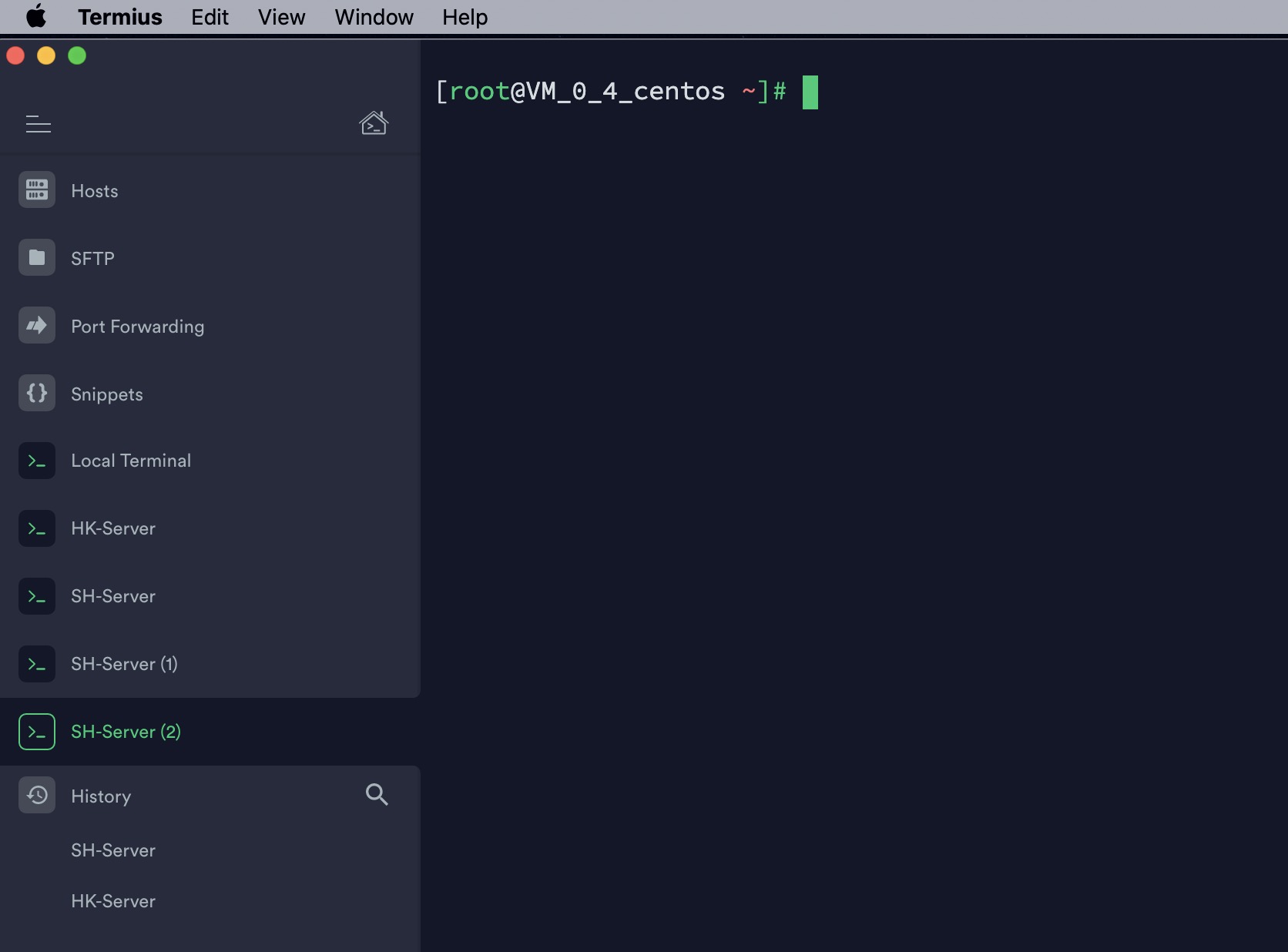Screen dimensions: 1288x952
Task: Click the SH-Server (2) active terminal icon
Action: (37, 732)
